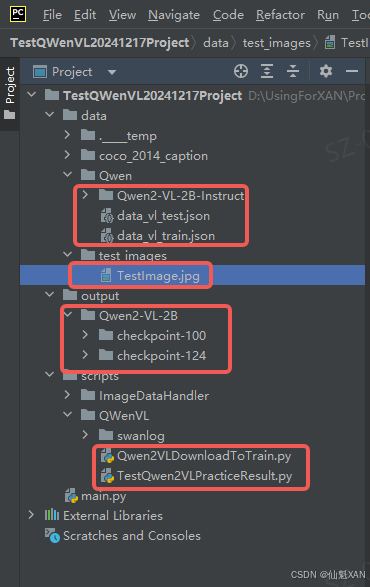The image size is (370, 587).
Task: Click the ImageDataHandler folder icon
Action: coord(88,395)
